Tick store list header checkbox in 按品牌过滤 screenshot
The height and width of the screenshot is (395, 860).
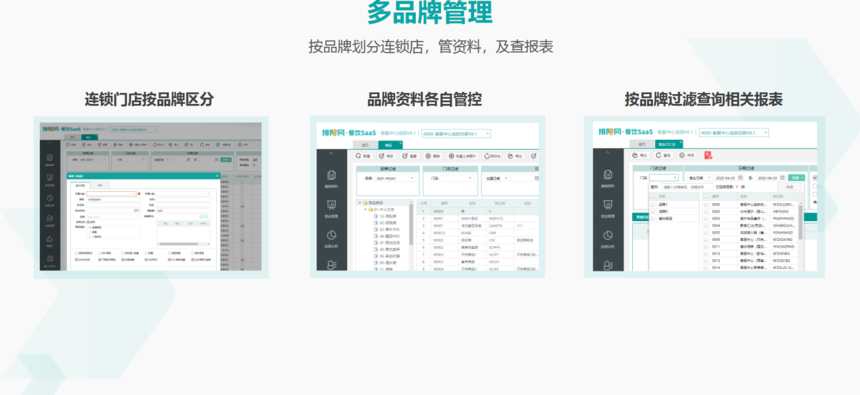coord(706,196)
